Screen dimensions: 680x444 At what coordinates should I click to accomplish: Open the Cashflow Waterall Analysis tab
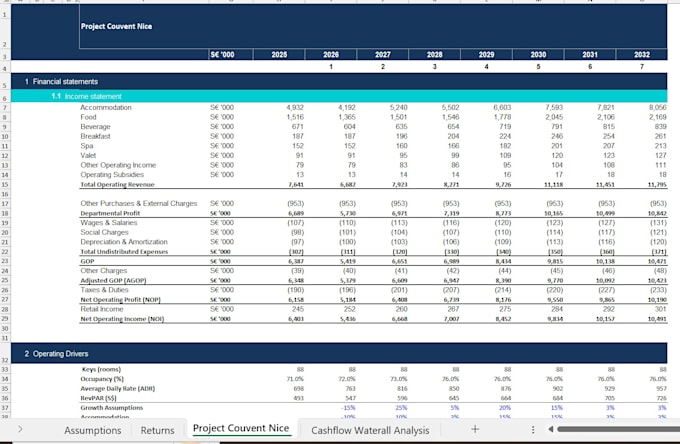coord(370,430)
